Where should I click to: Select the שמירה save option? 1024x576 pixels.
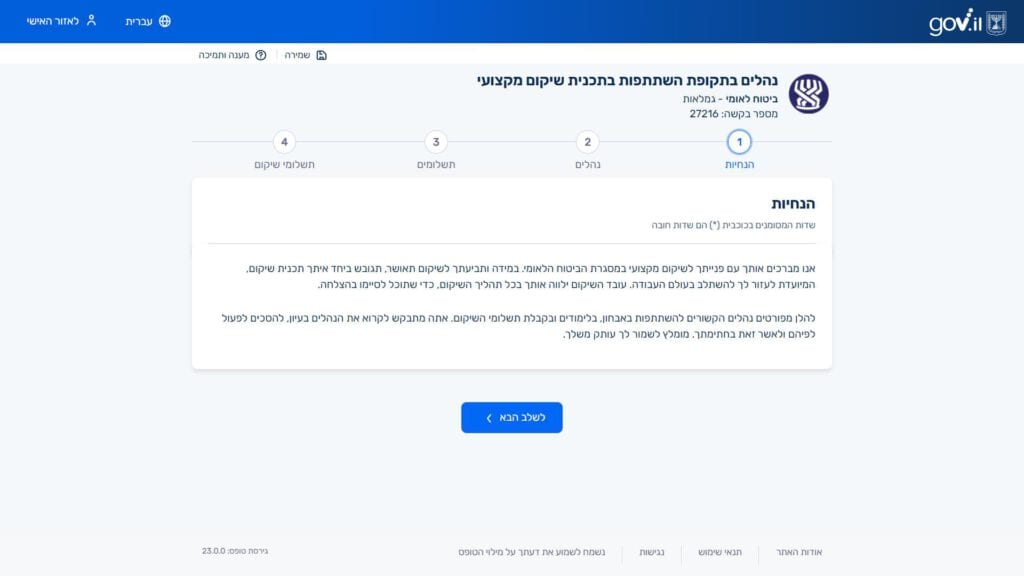pos(297,55)
